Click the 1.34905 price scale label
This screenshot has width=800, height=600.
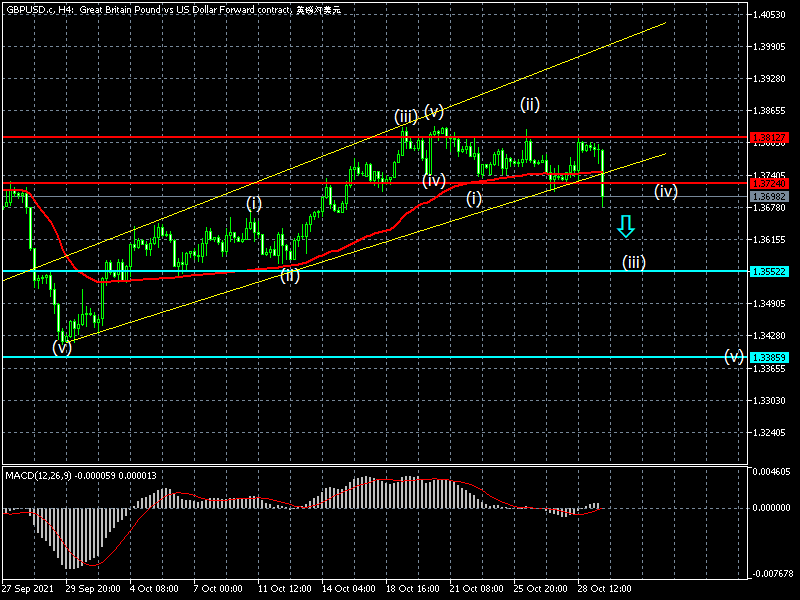[769, 304]
